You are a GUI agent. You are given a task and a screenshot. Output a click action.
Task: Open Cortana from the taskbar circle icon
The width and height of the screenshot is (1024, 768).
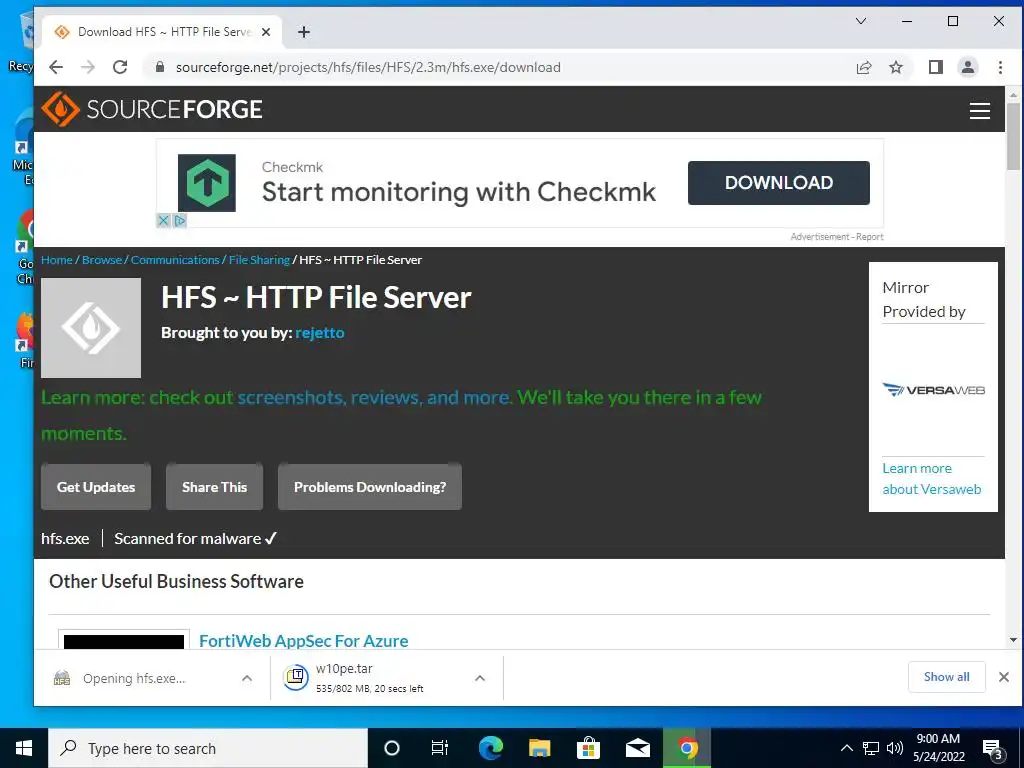(x=392, y=748)
